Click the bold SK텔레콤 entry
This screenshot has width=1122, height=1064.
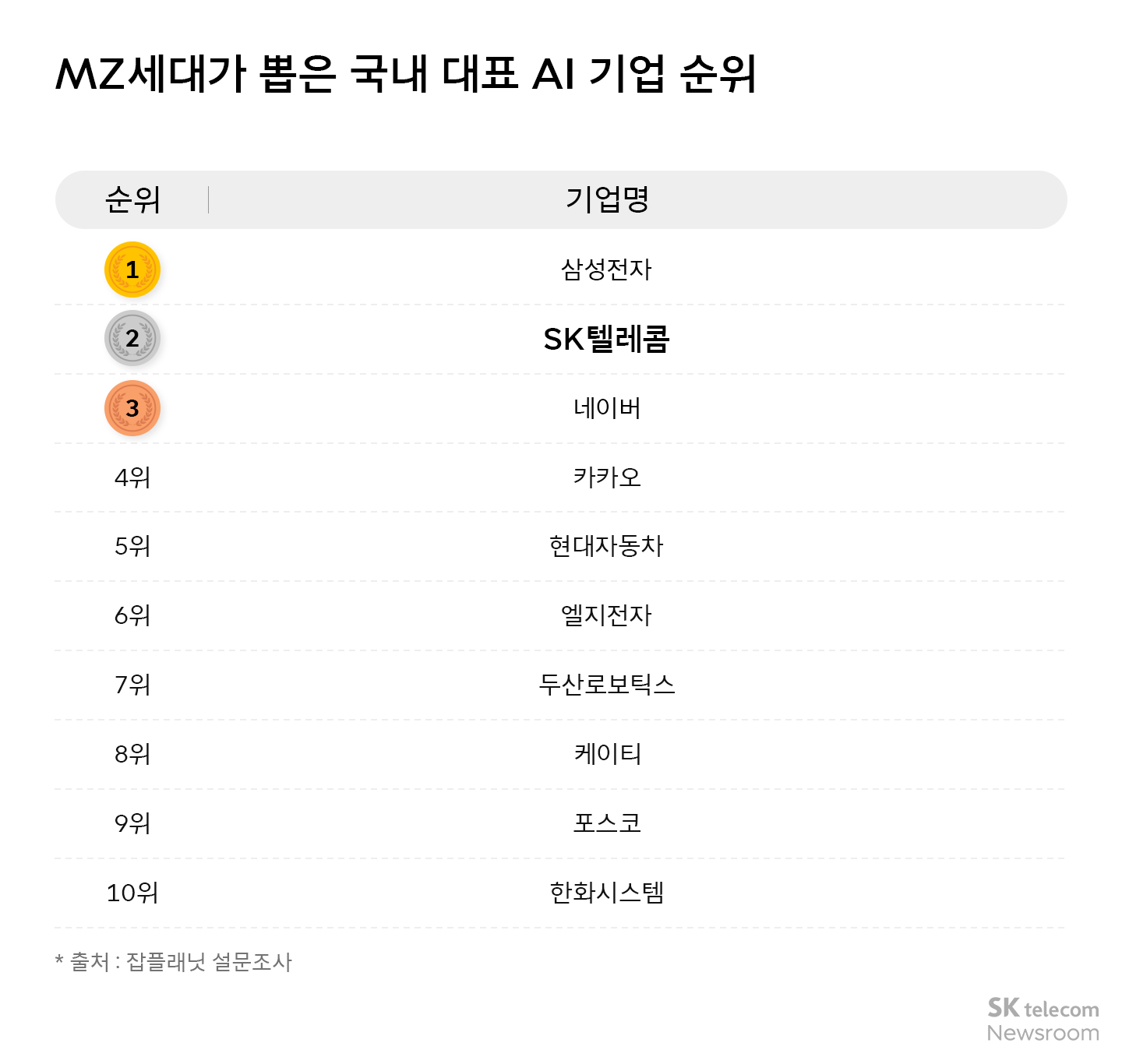(606, 339)
